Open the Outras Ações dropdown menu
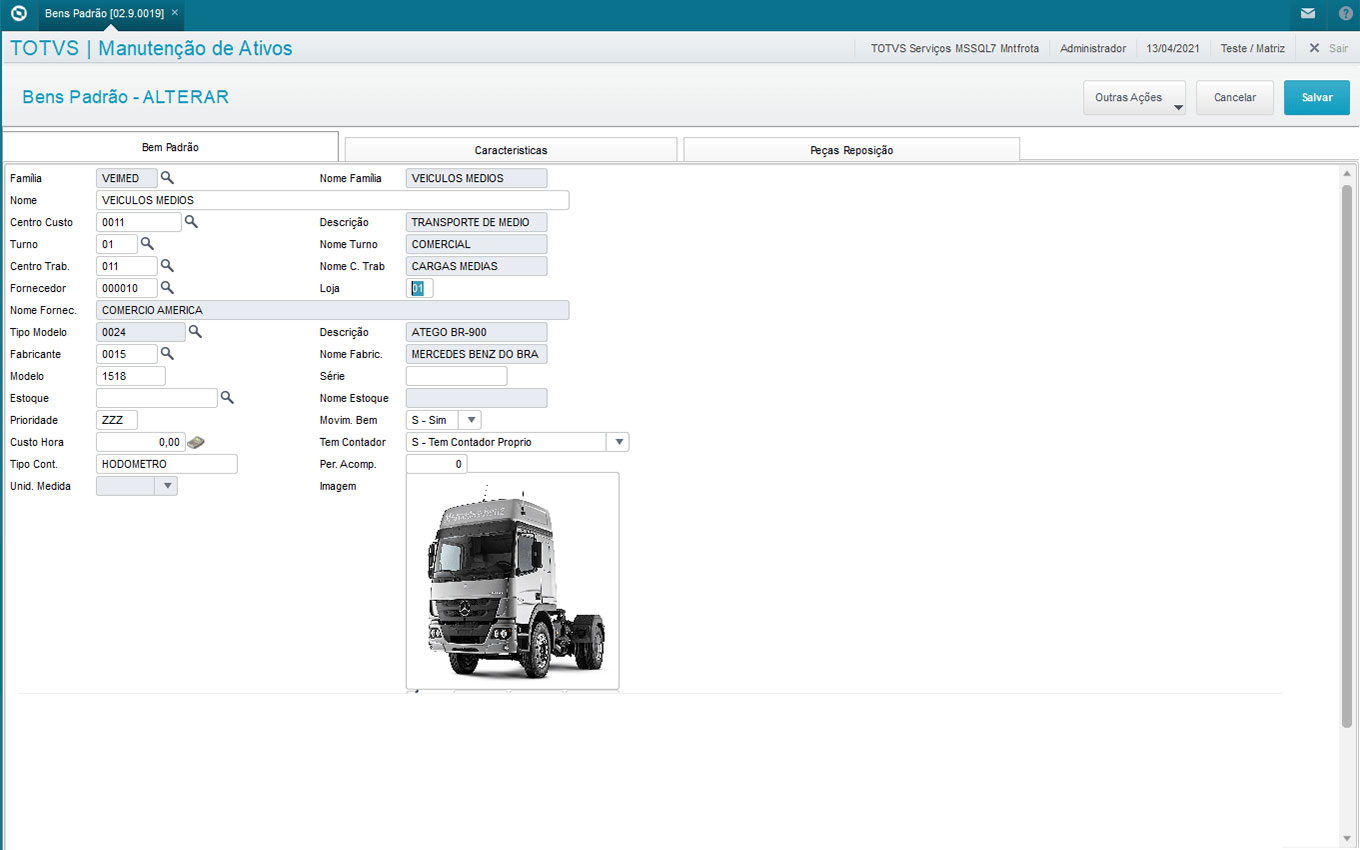Viewport: 1360px width, 850px height. [1134, 98]
